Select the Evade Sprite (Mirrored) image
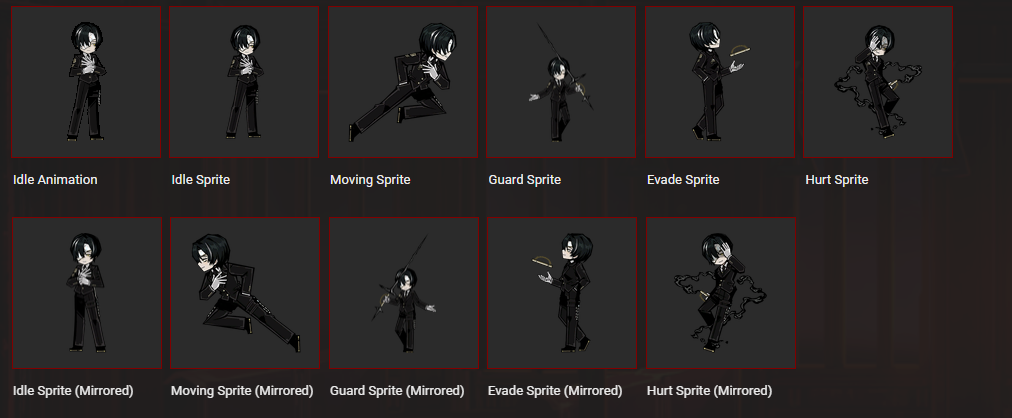Screen dimensions: 1012x418 tap(562, 293)
